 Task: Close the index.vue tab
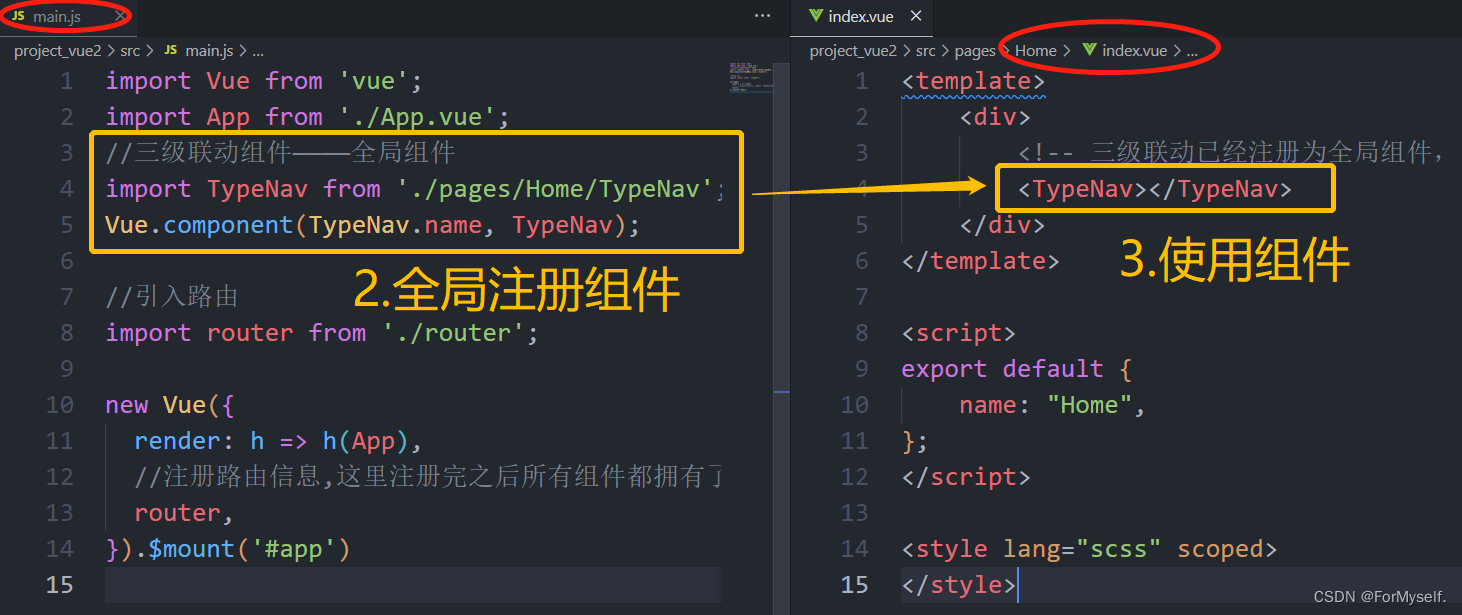pos(915,15)
